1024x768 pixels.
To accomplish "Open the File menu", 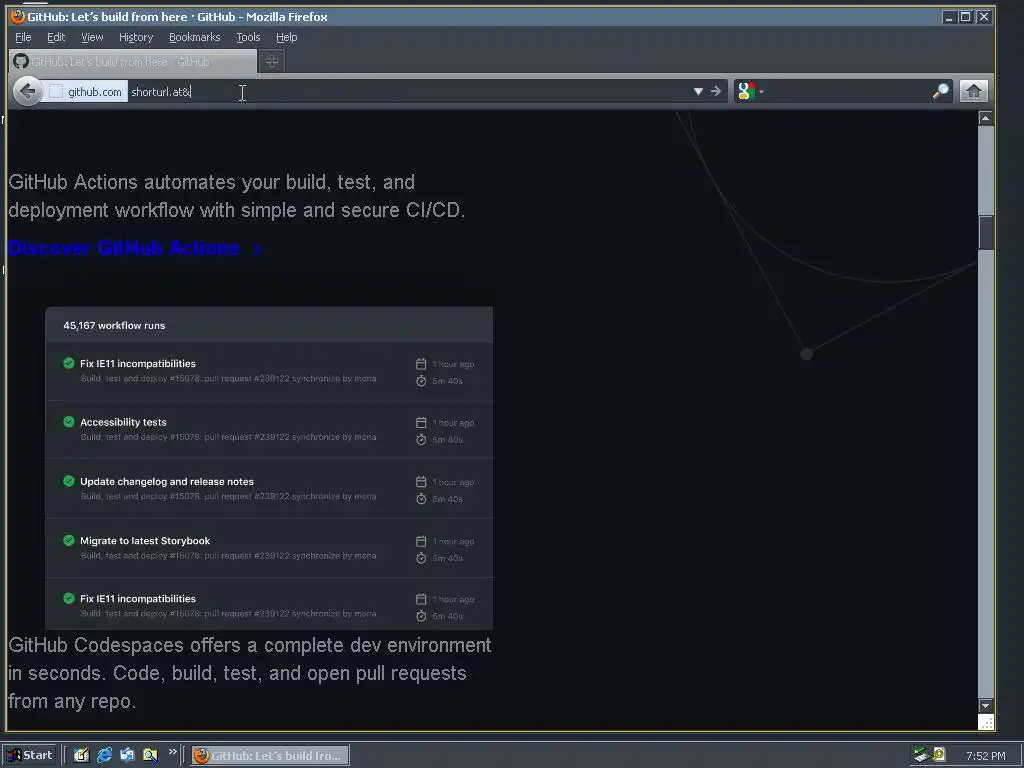I will coord(23,37).
